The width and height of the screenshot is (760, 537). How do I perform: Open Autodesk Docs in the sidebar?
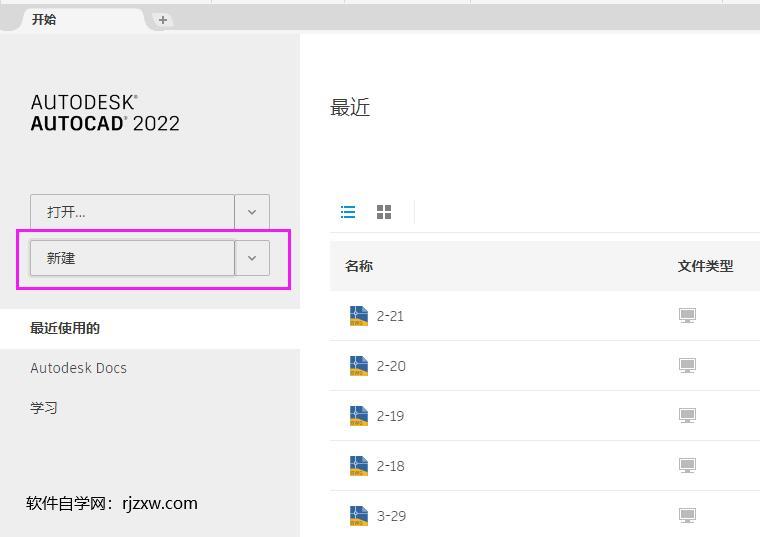tap(79, 368)
